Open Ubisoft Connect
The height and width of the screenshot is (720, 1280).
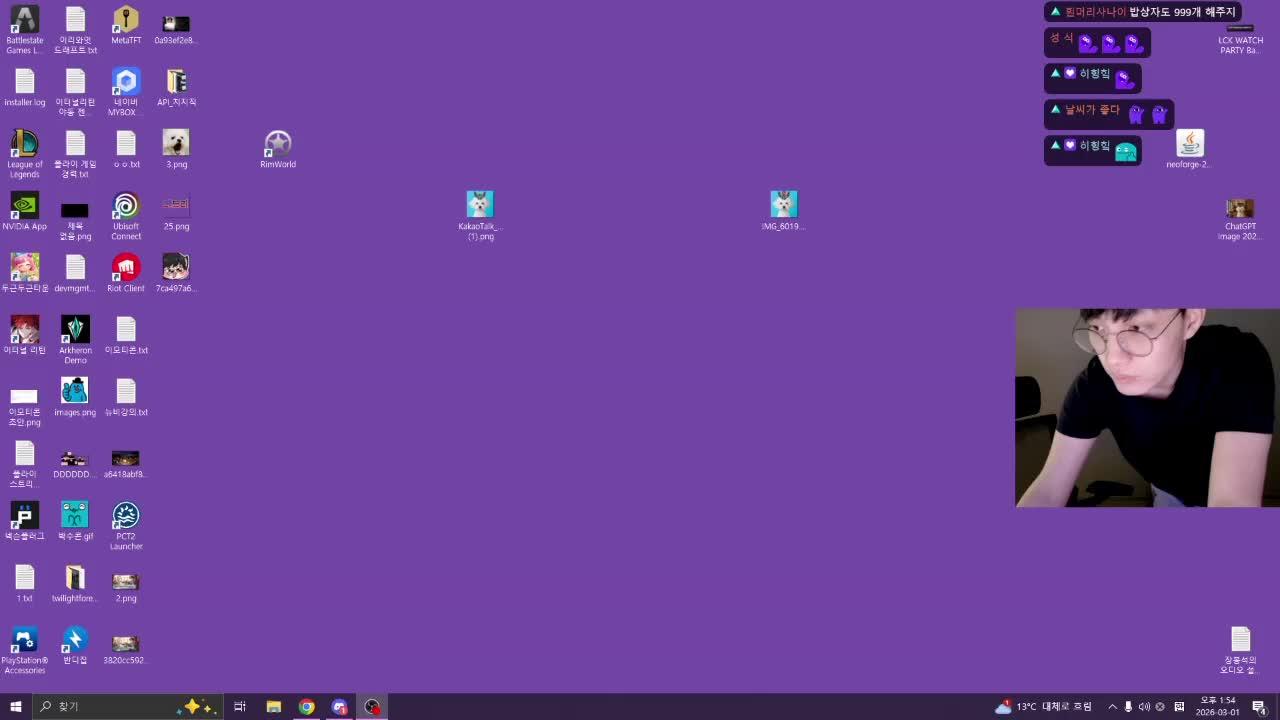(x=126, y=216)
